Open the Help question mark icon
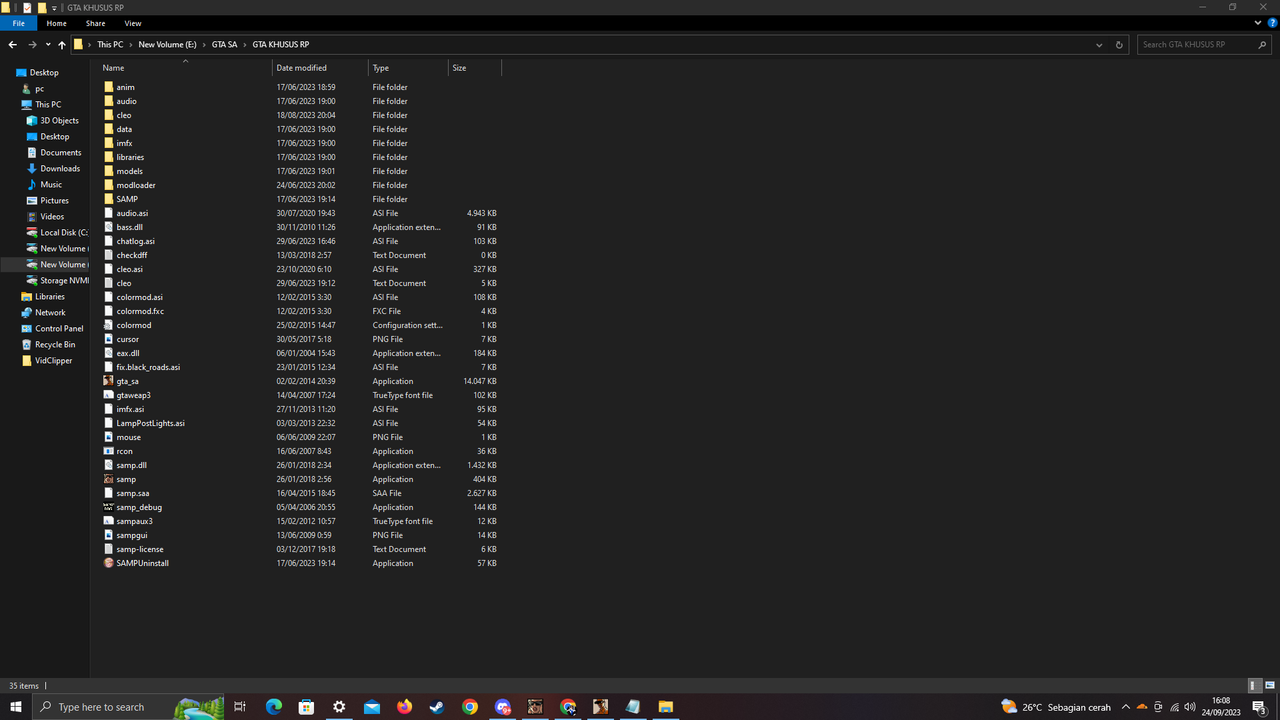 pos(1271,23)
